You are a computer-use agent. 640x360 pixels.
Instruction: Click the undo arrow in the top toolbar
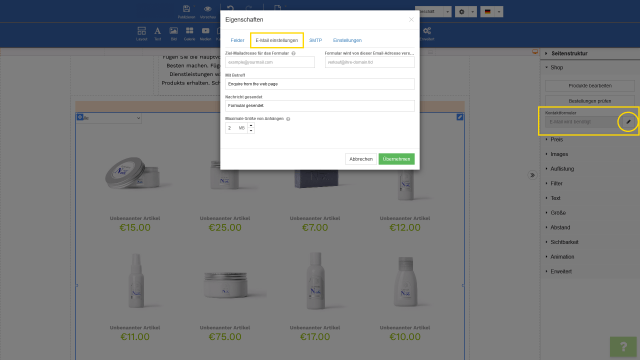pyautogui.click(x=230, y=9)
